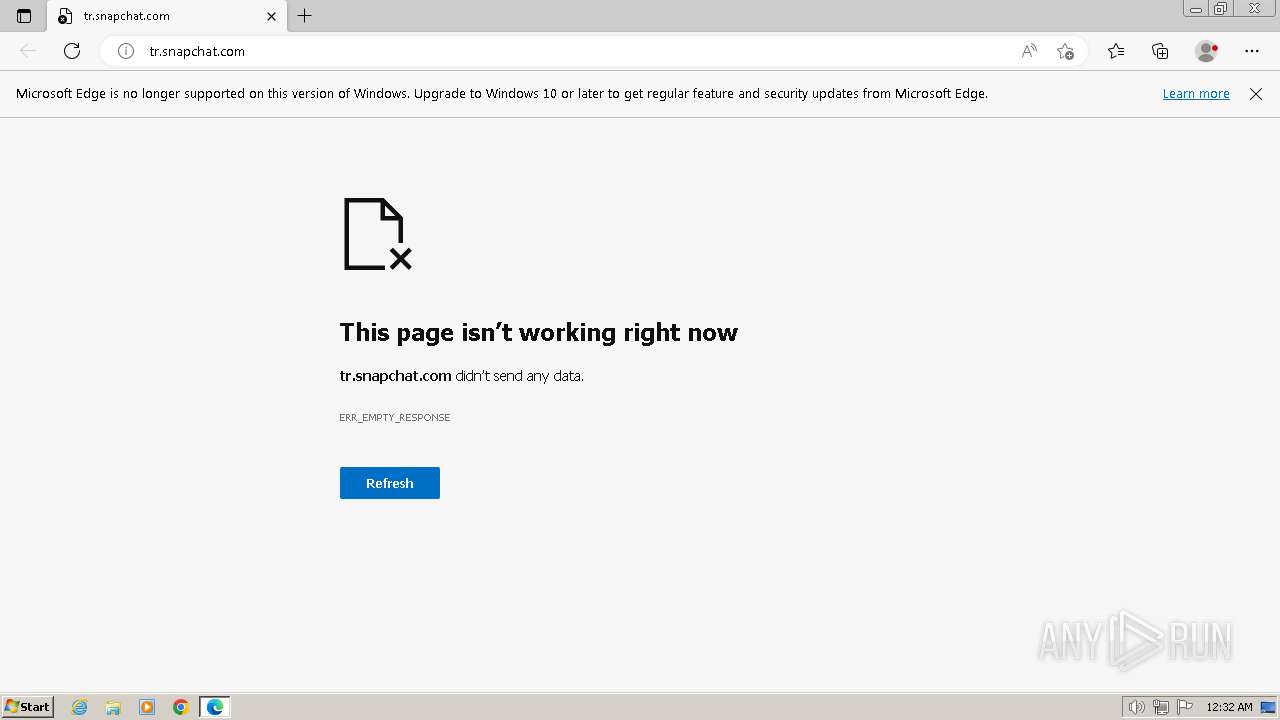Click the blue Refresh button
Screen dimensions: 1280x720
point(390,483)
